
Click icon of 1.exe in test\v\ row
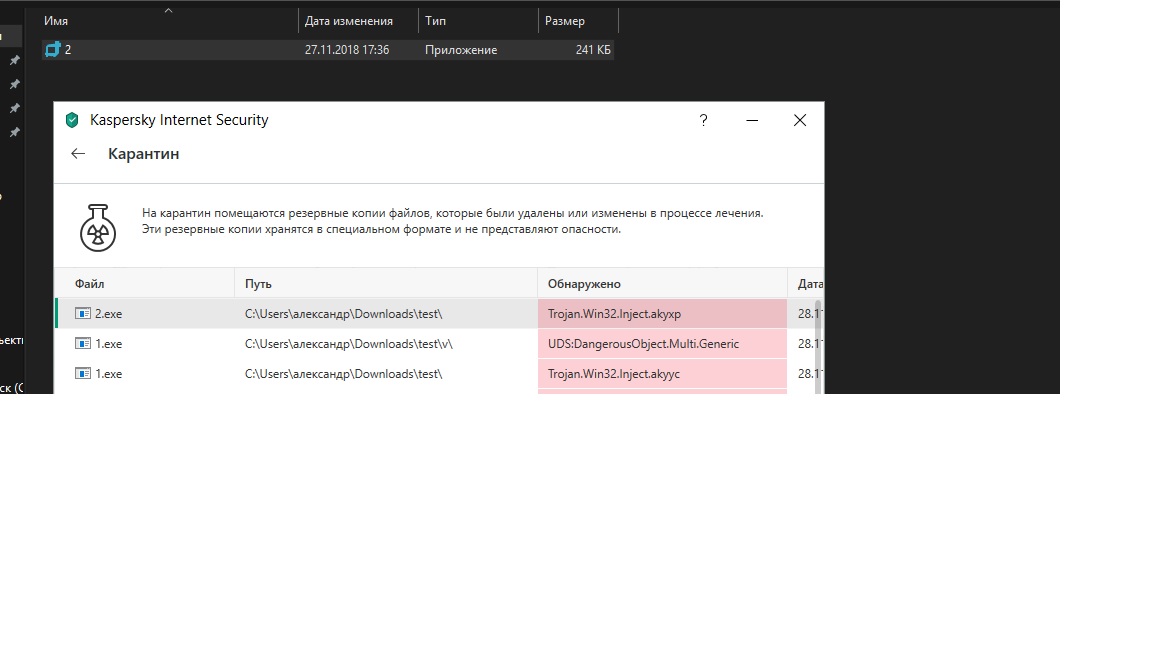83,344
